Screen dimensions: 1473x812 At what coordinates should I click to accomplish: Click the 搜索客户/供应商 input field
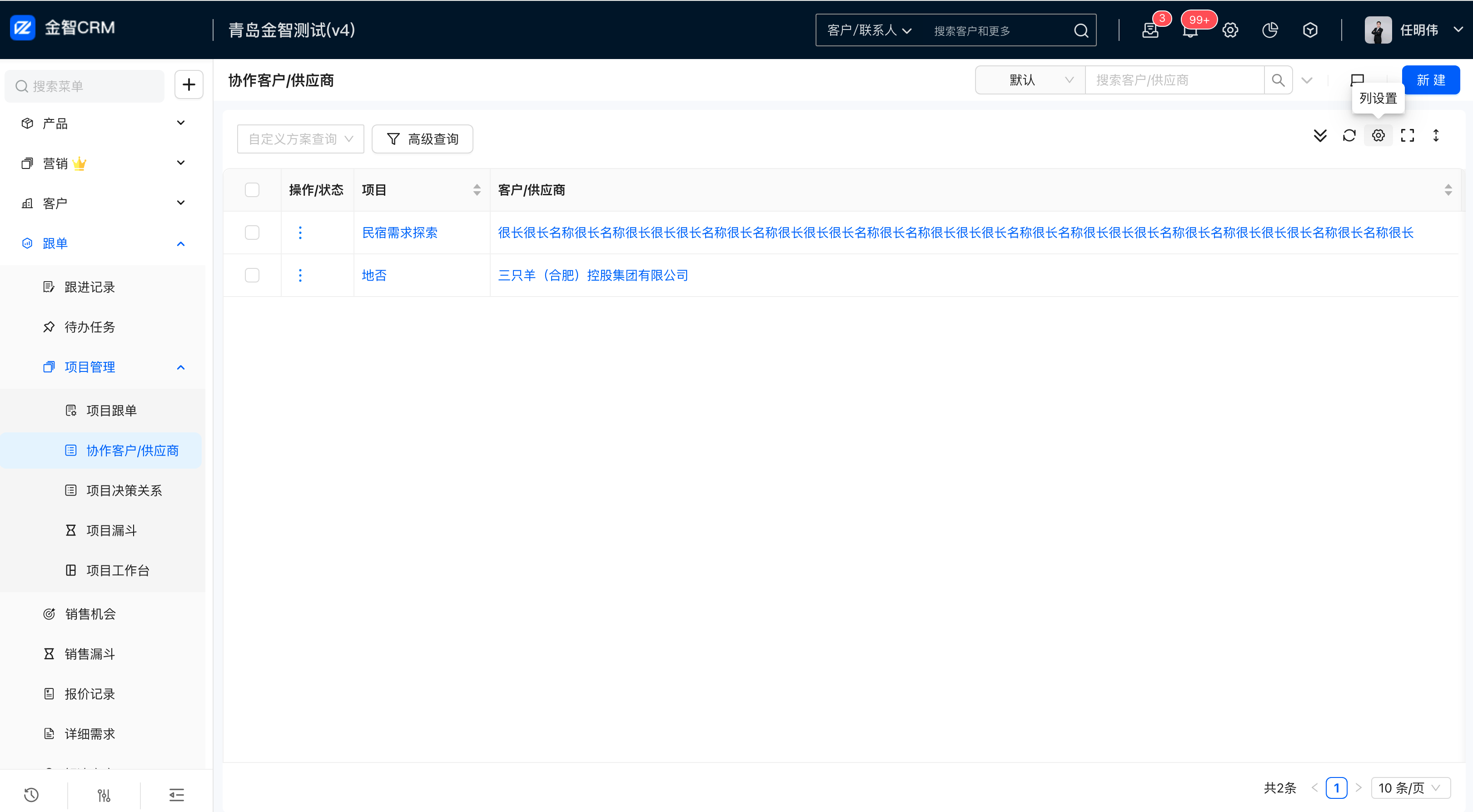[1174, 80]
